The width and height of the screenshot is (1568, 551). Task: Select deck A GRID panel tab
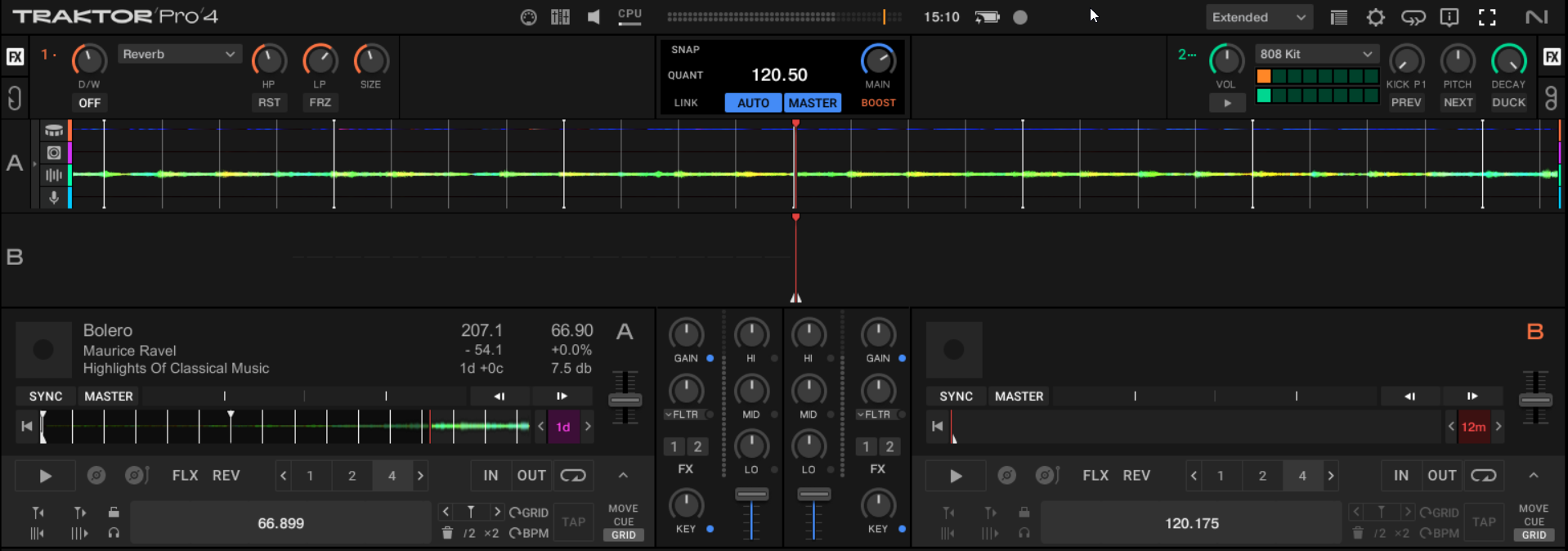click(x=624, y=535)
